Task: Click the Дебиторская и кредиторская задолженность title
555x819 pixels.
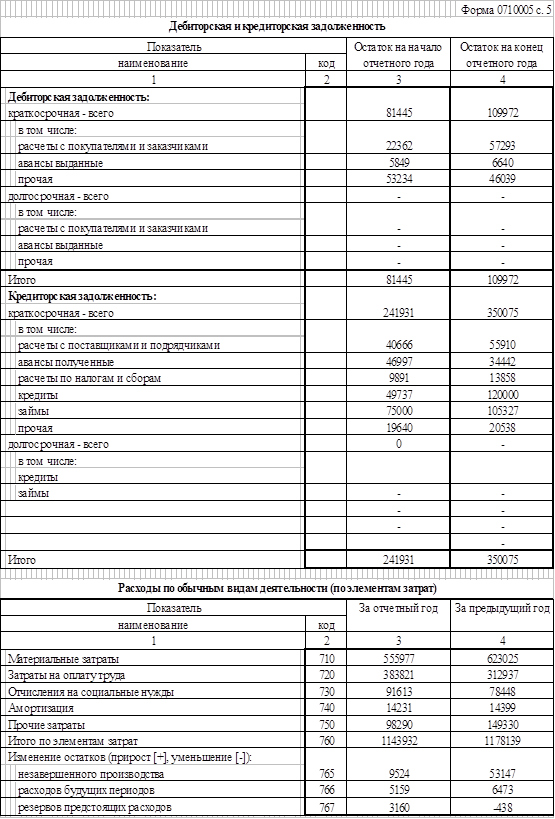Action: click(277, 26)
